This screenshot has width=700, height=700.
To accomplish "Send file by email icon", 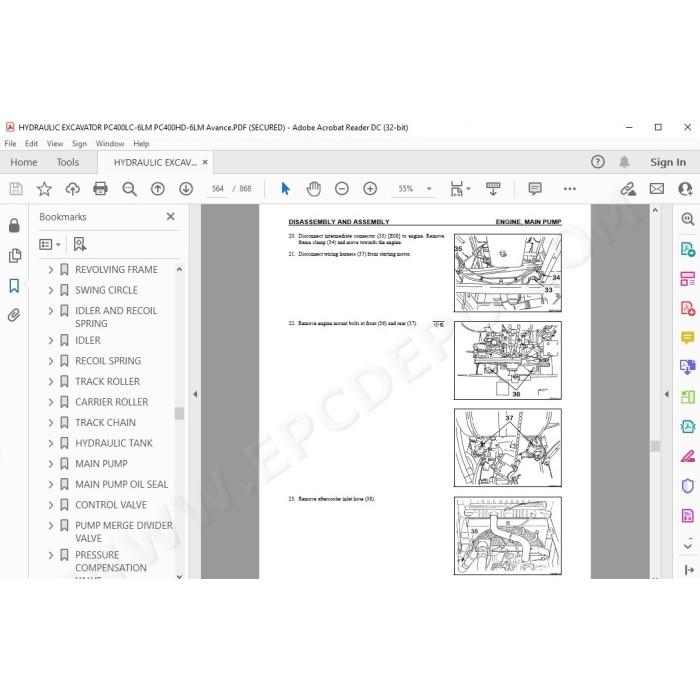I will coord(657,189).
